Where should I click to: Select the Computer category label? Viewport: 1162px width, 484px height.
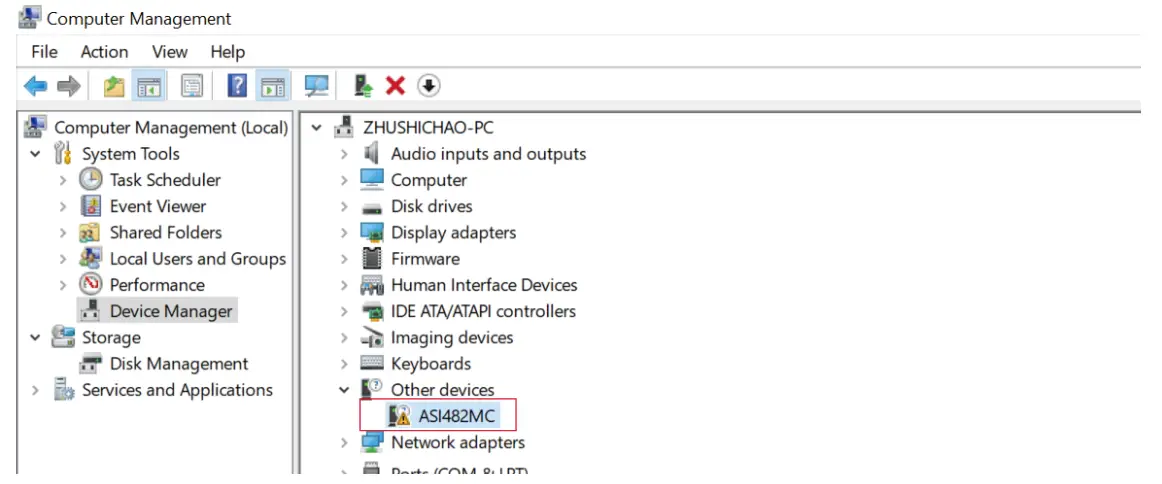(429, 180)
